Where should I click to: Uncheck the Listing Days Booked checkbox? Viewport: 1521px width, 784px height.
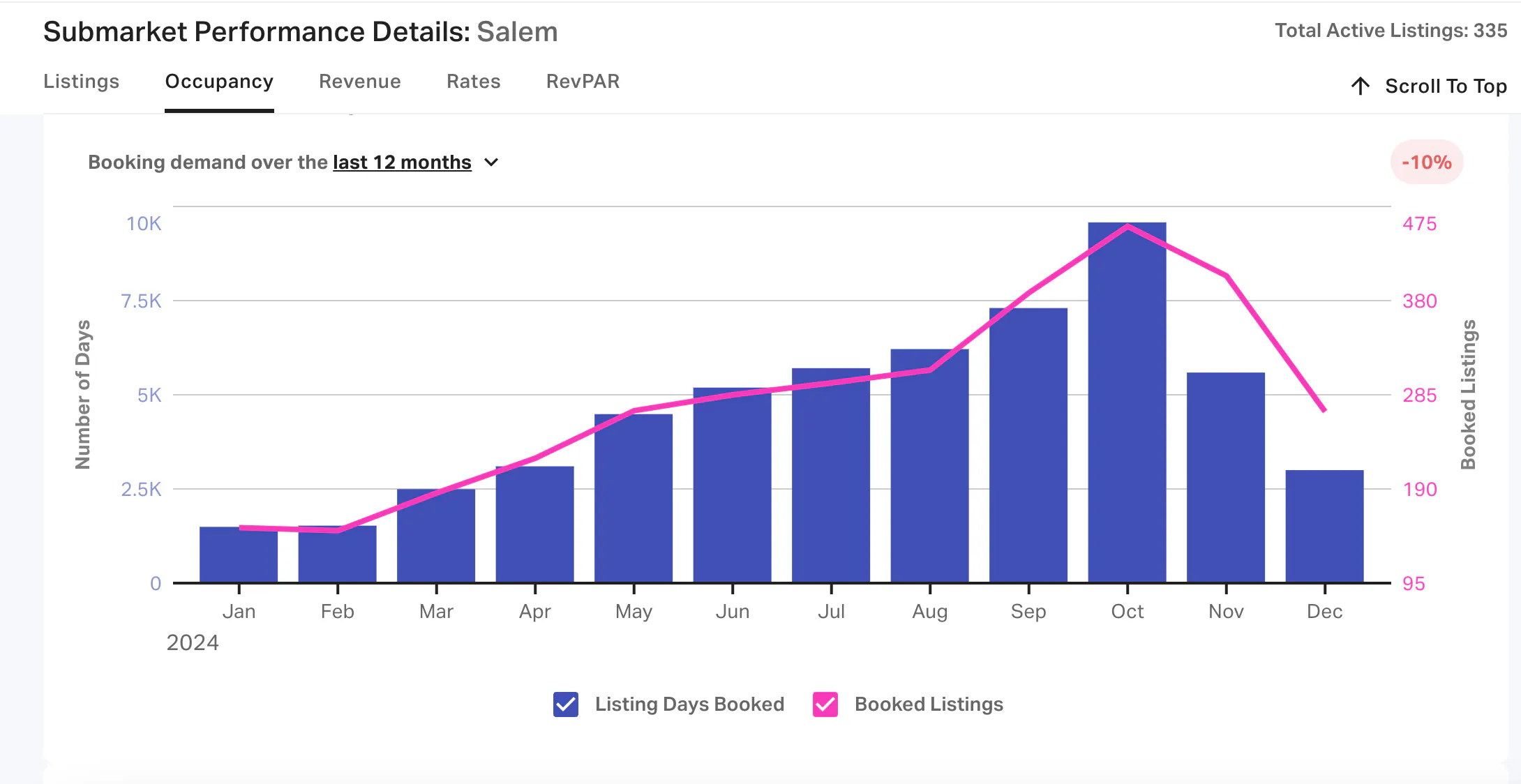coord(566,704)
